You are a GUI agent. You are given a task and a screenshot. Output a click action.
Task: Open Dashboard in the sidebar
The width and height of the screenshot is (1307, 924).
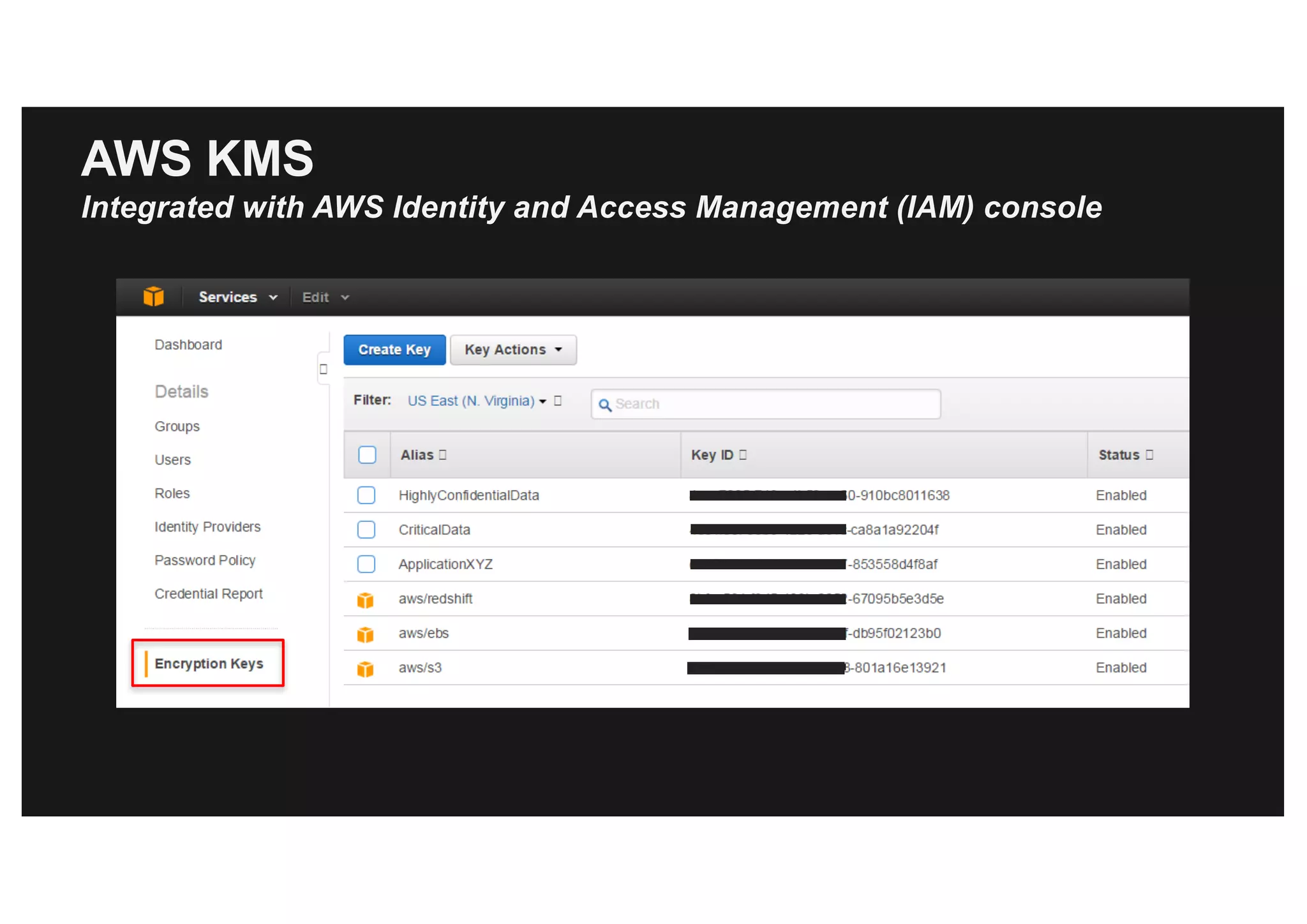188,345
